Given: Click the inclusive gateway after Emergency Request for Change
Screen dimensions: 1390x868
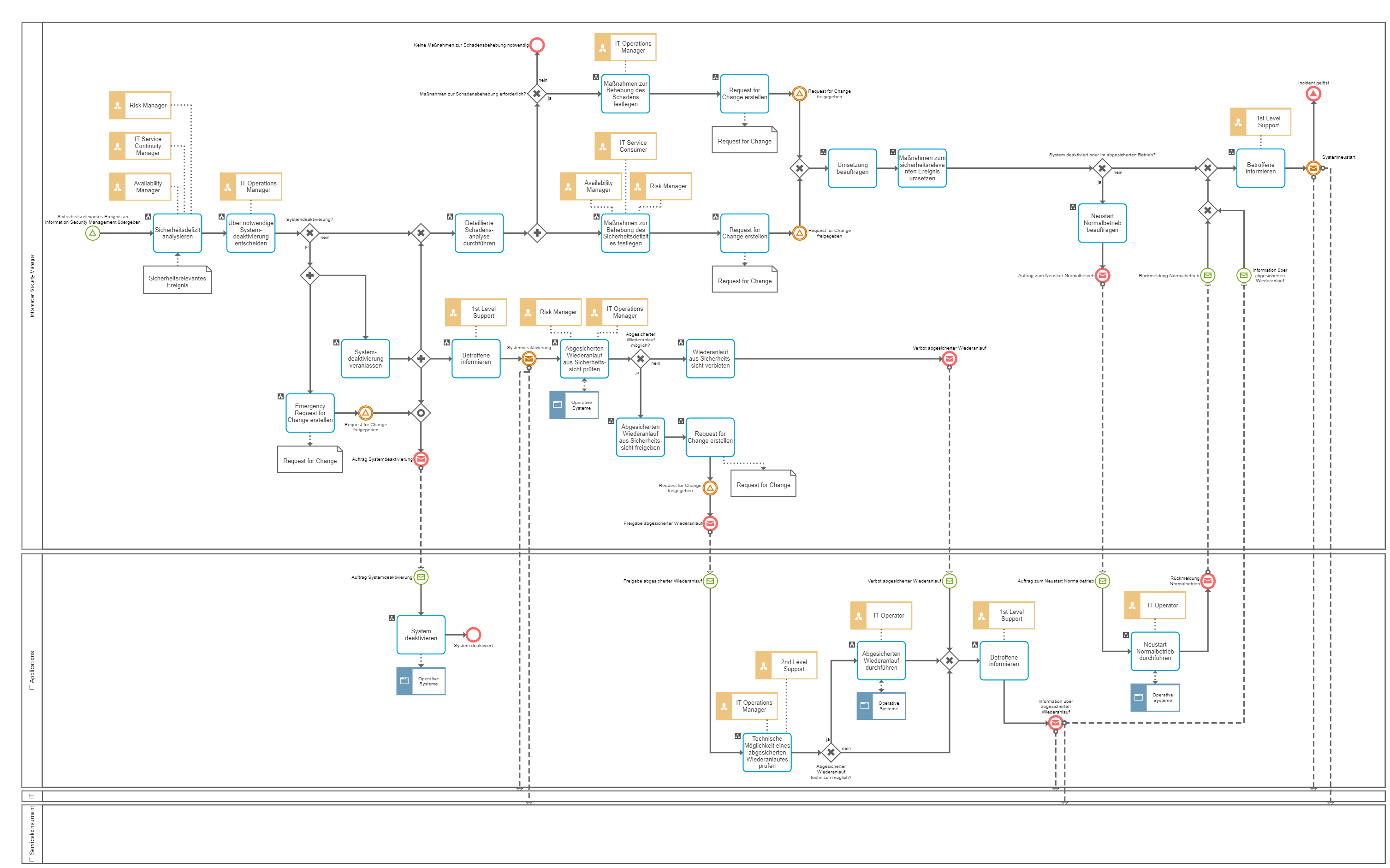Looking at the screenshot, I should click(x=421, y=413).
